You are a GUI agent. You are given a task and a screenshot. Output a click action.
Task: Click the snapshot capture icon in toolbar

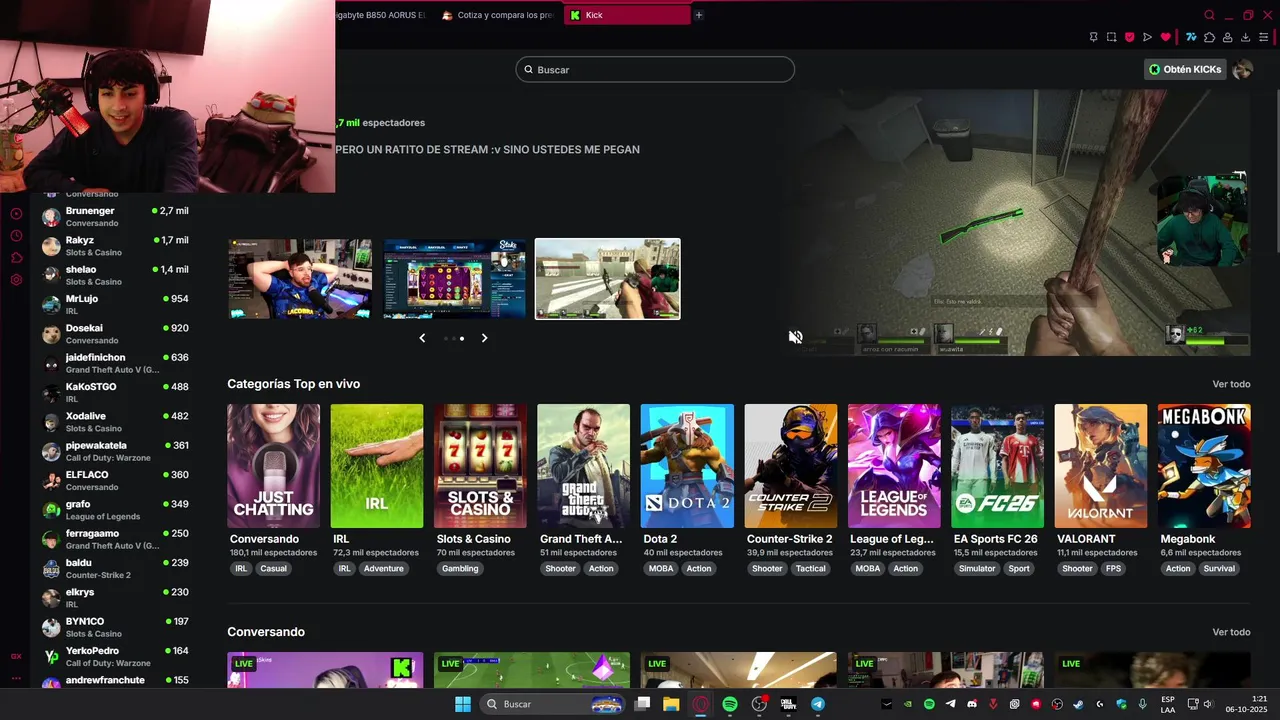tap(1111, 37)
